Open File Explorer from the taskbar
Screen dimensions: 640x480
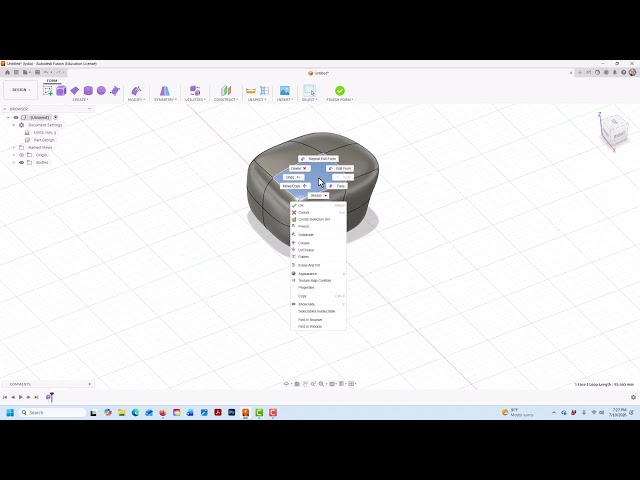(122, 413)
